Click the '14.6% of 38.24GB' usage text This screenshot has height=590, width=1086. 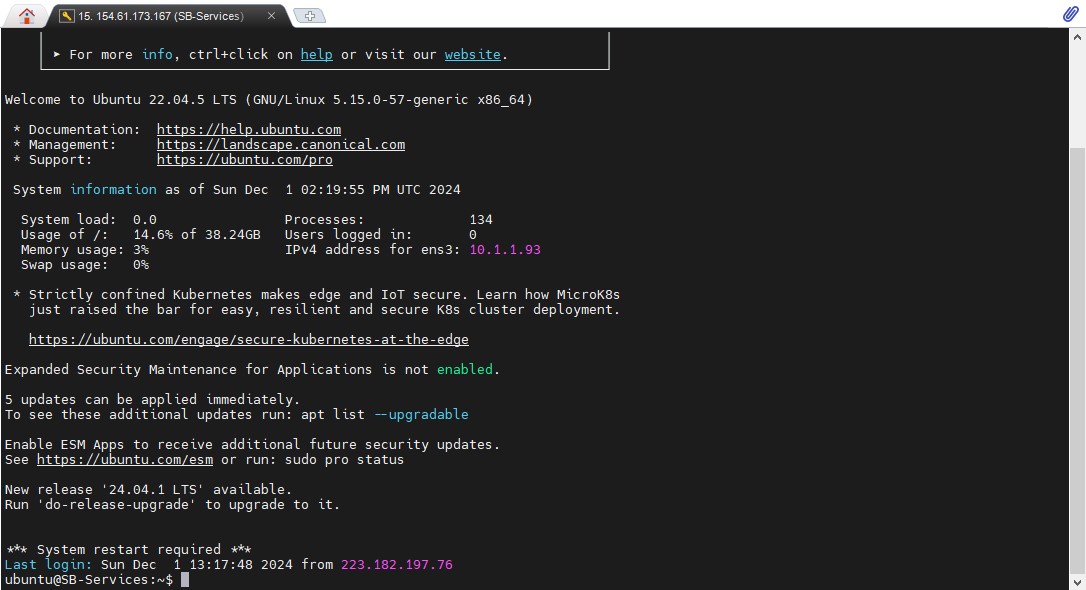point(197,235)
